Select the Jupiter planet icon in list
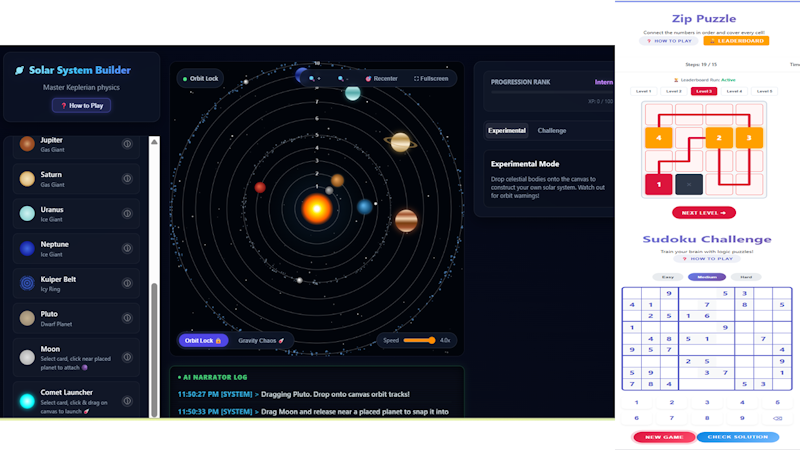The width and height of the screenshot is (800, 450). (27, 144)
